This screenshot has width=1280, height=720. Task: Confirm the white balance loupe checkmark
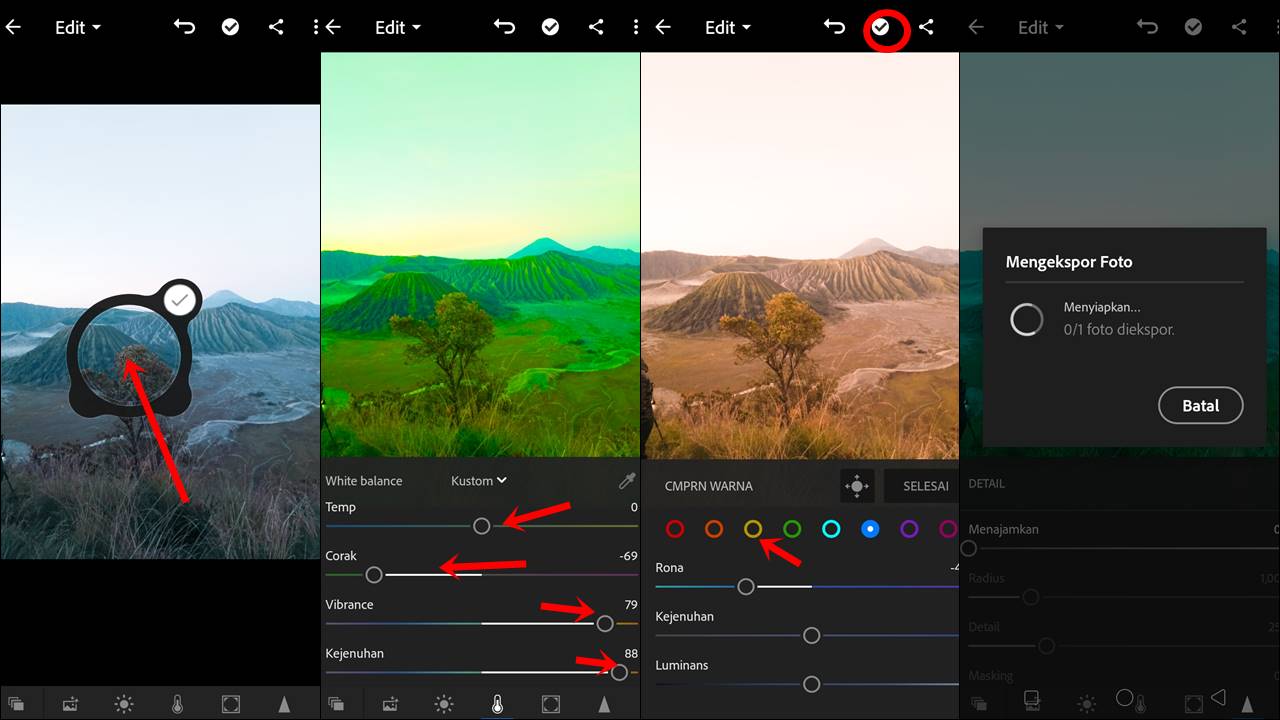point(179,299)
